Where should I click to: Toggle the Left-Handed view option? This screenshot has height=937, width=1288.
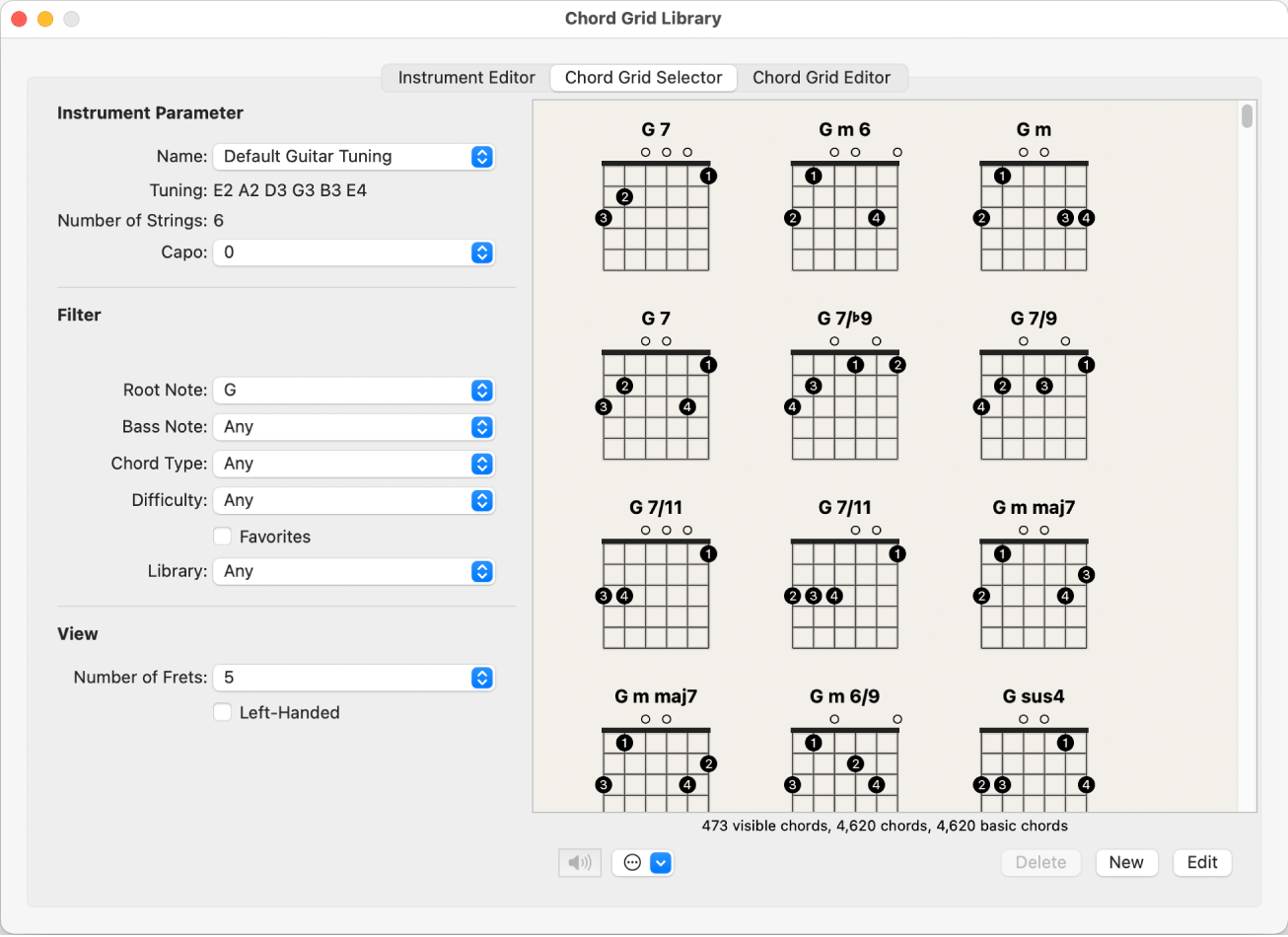pos(223,712)
